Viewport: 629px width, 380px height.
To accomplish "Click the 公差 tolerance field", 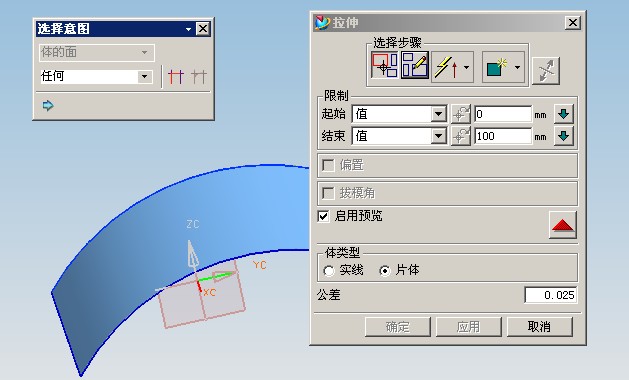I will tap(551, 295).
